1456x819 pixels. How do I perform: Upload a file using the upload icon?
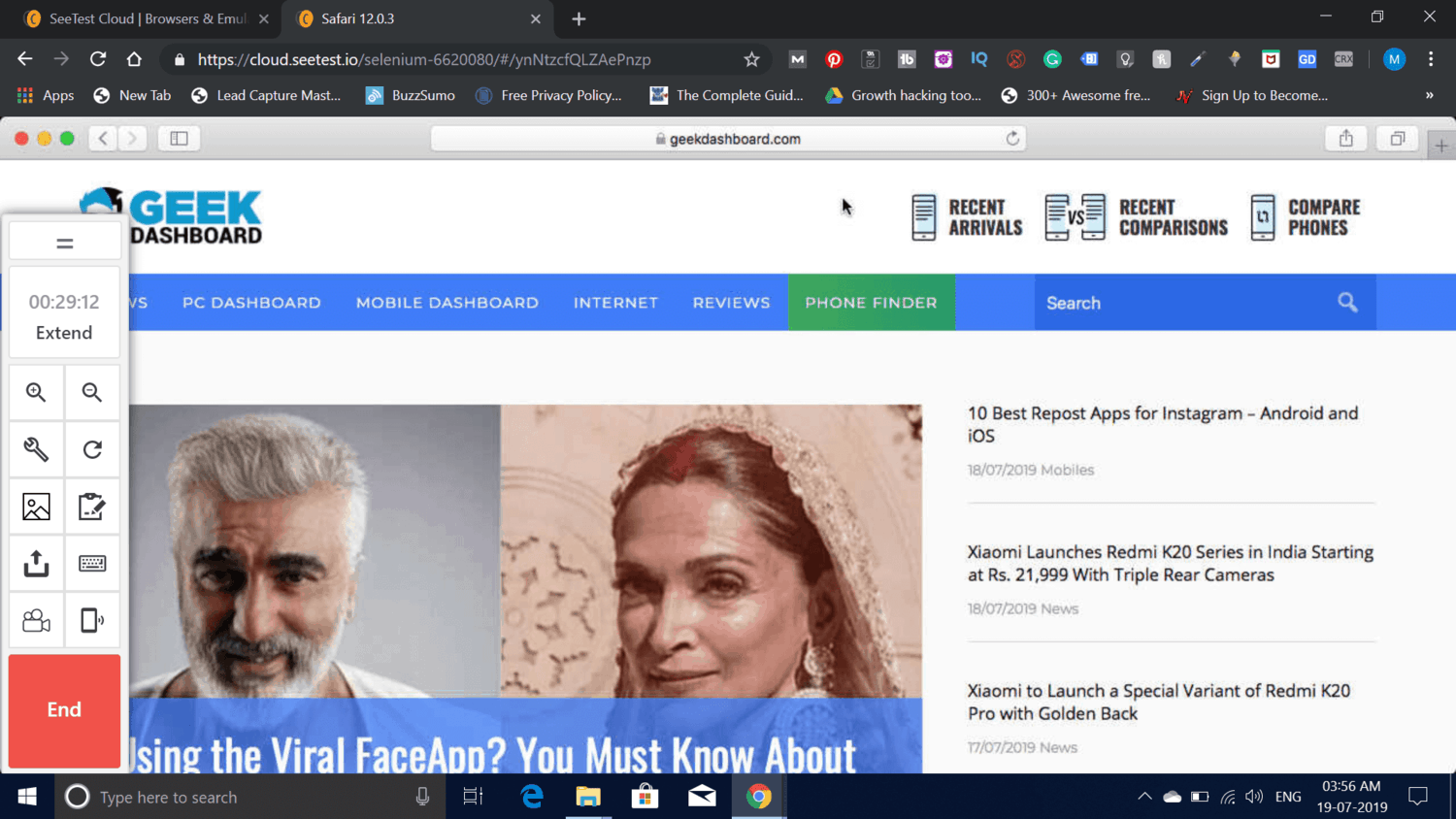click(36, 563)
